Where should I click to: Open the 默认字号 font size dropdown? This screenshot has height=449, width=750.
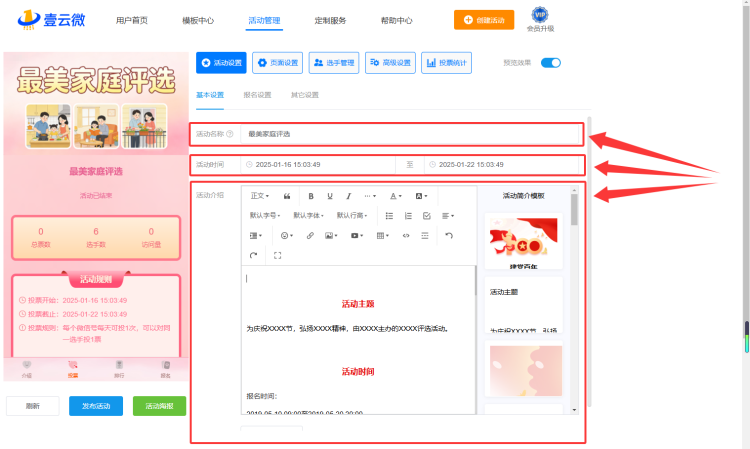265,216
